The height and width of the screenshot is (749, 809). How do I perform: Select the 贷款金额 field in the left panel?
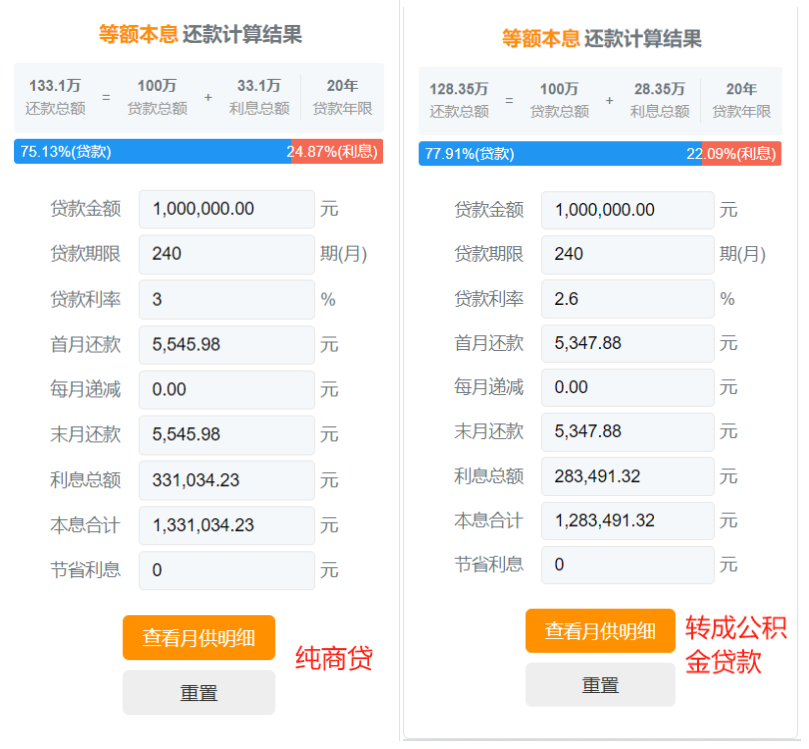[x=226, y=209]
